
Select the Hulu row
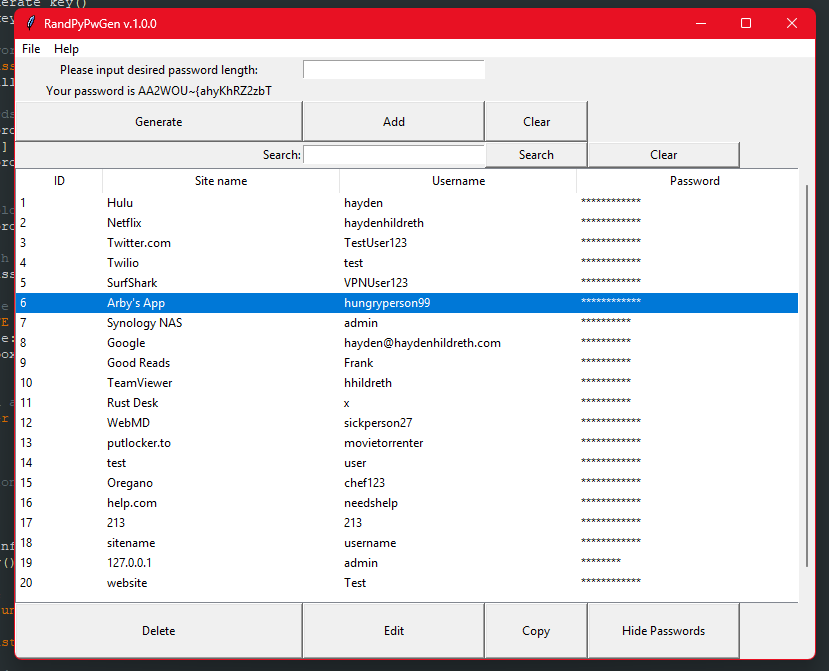(x=407, y=203)
